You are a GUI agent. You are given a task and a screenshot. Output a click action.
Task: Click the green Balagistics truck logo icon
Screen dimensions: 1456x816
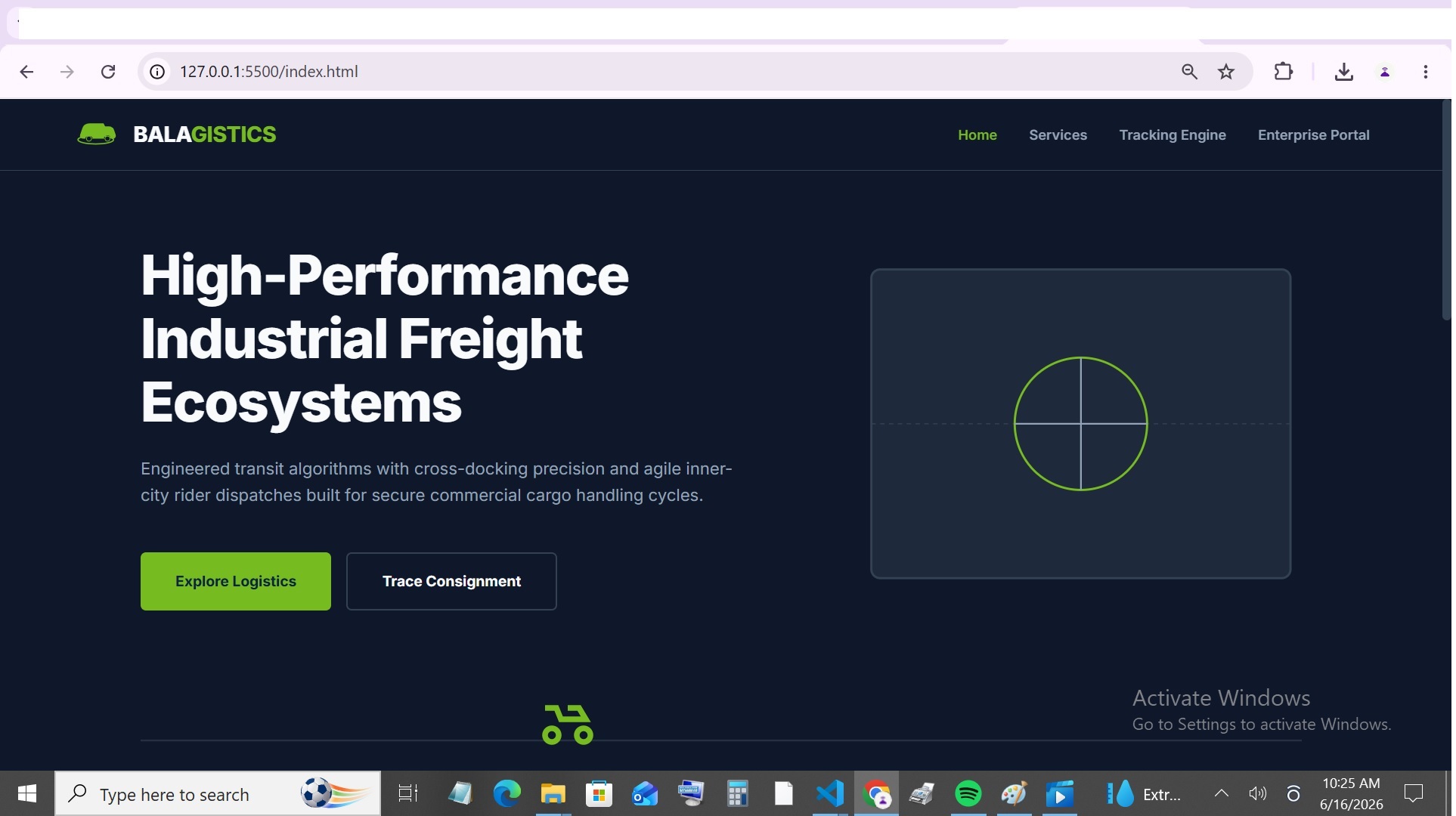click(x=97, y=134)
